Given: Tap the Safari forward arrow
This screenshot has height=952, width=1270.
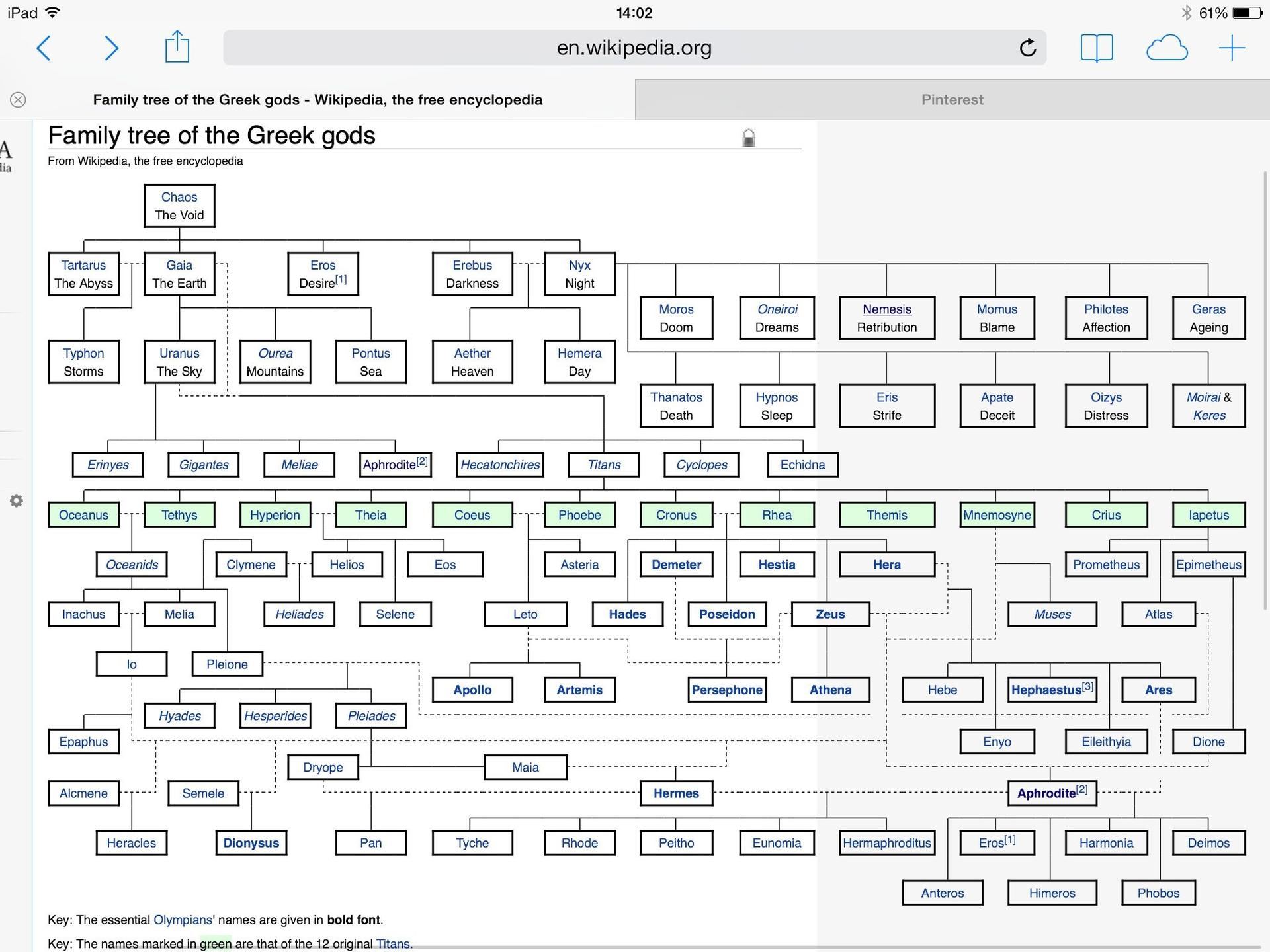Looking at the screenshot, I should click(111, 48).
